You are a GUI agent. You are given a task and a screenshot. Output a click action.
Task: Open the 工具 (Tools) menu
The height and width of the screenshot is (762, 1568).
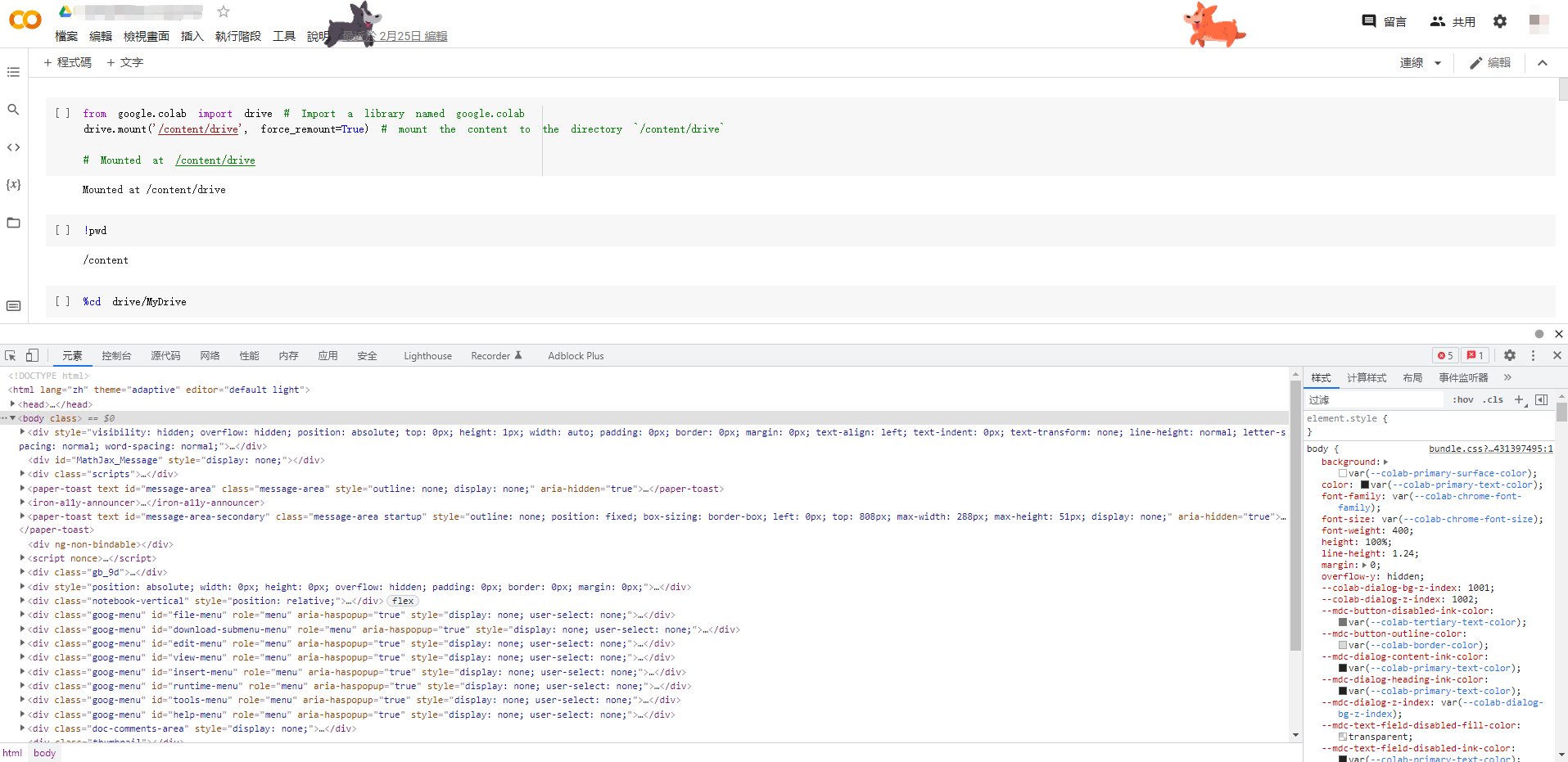[284, 36]
